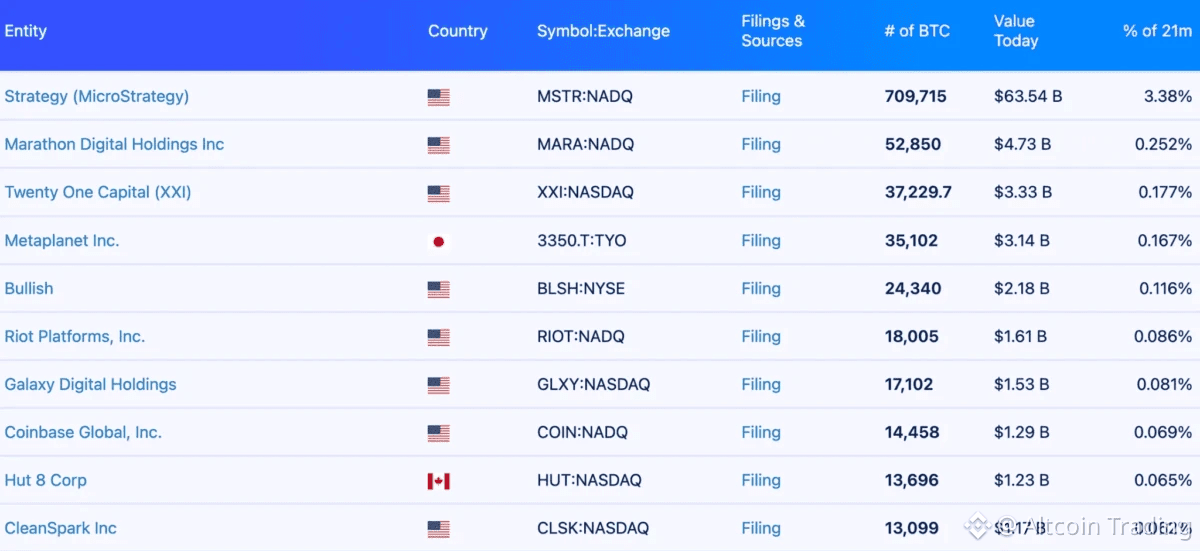Open the Filing link for Metaplanet Inc.
Screen dimensions: 1200x551
[761, 240]
